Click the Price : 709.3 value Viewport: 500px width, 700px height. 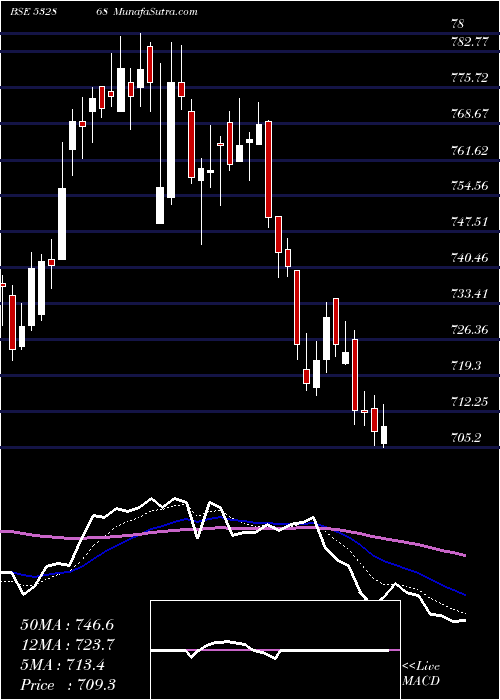pos(68,685)
